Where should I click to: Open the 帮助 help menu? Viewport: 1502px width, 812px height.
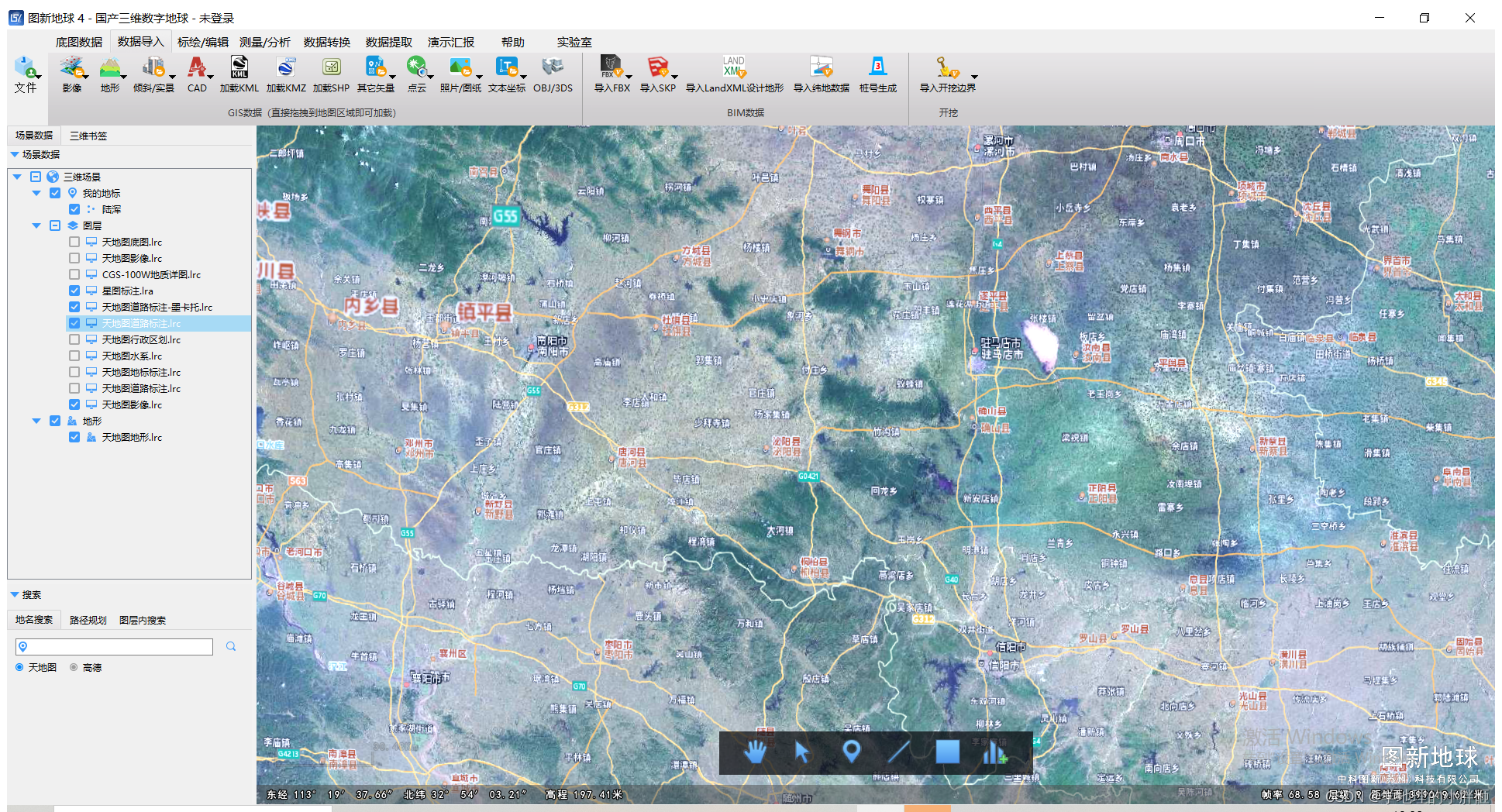tap(513, 42)
